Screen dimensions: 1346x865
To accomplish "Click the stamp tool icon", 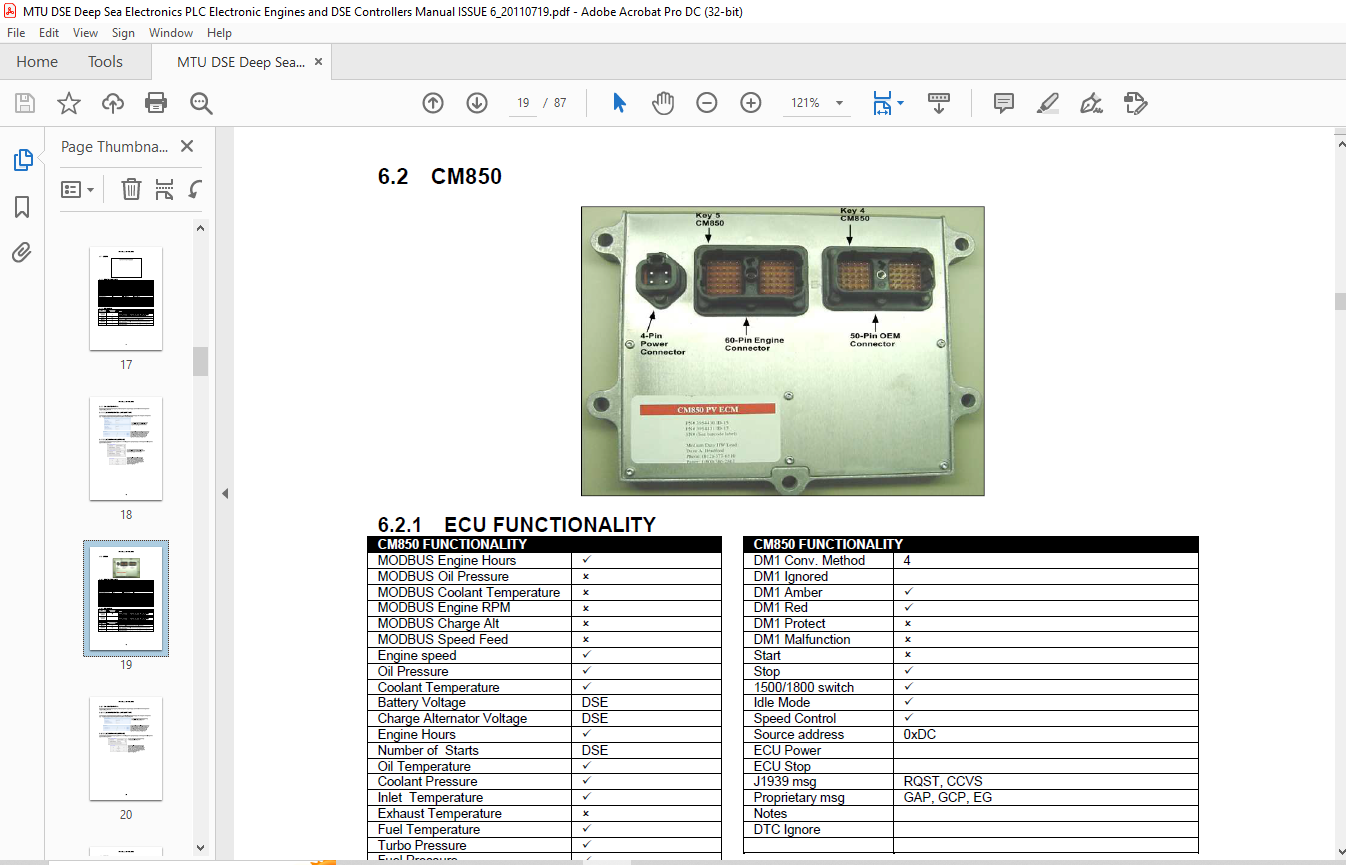I will [1135, 103].
